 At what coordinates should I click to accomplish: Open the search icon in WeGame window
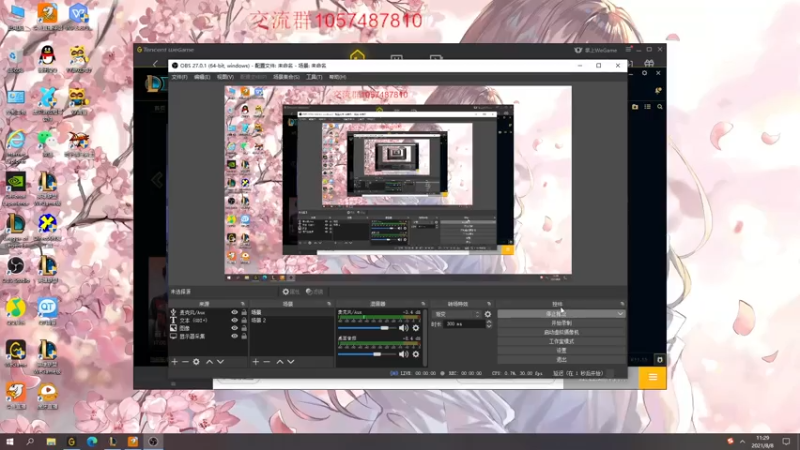(x=660, y=107)
